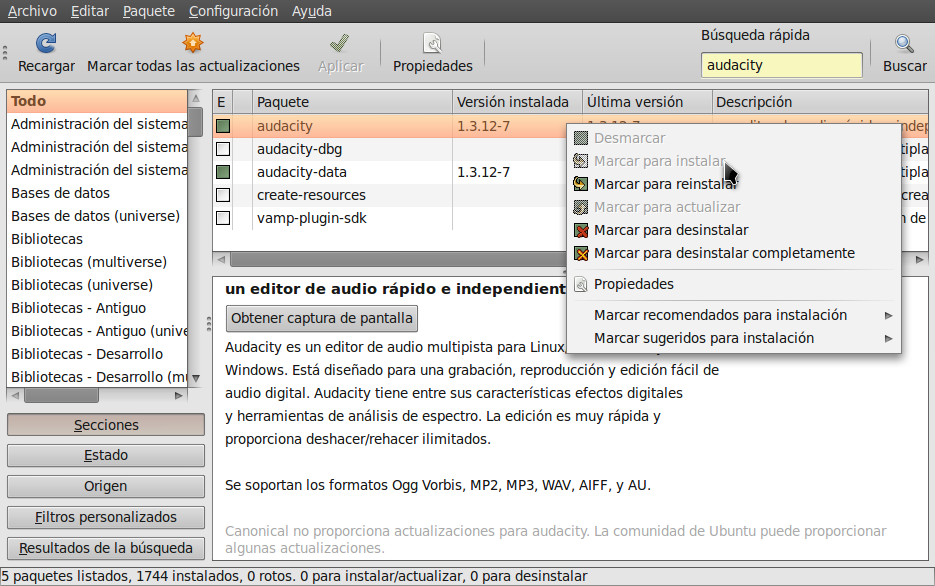
Task: Toggle the create-resources package checkbox
Action: (x=223, y=195)
